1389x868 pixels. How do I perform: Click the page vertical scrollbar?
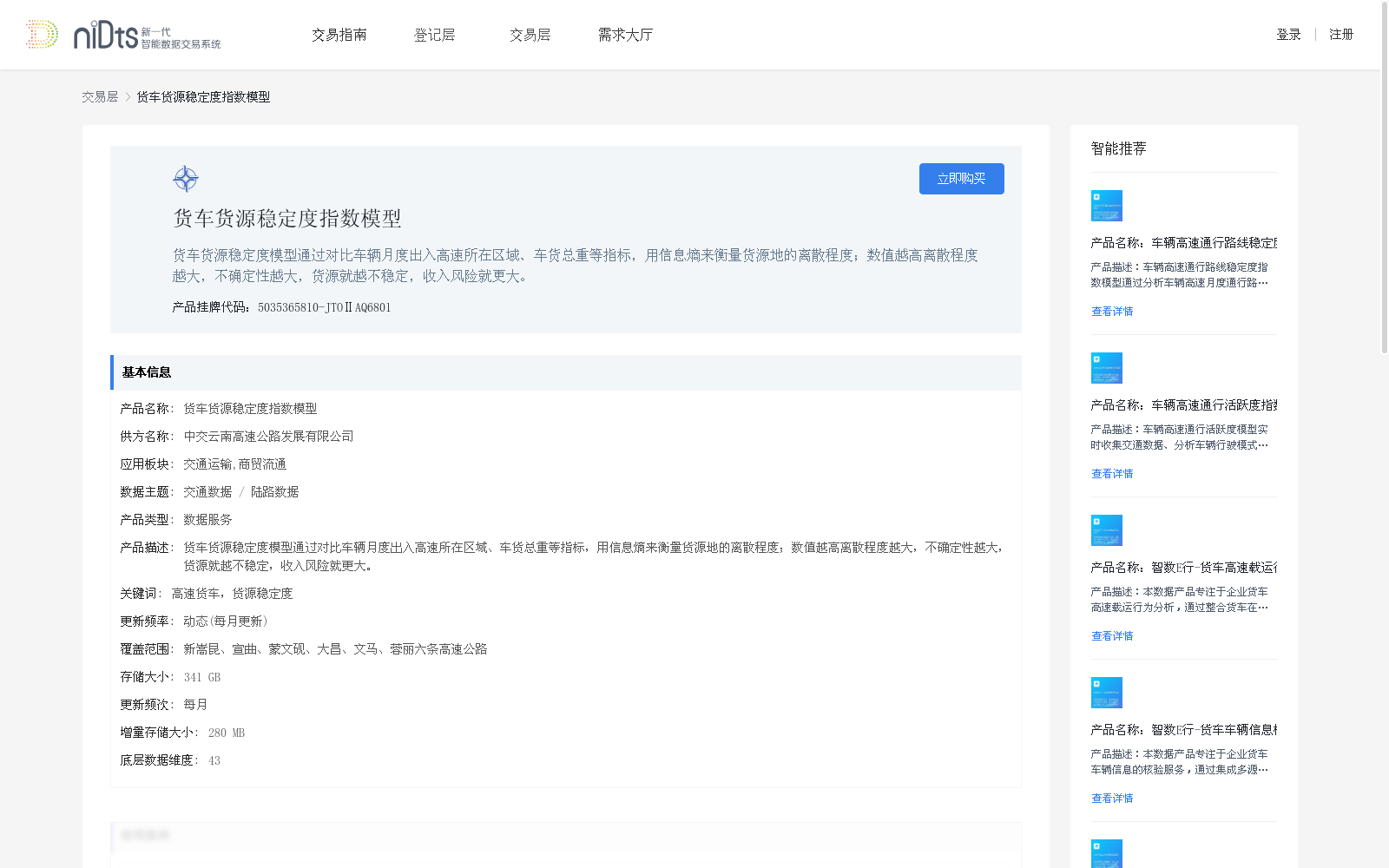1385,178
